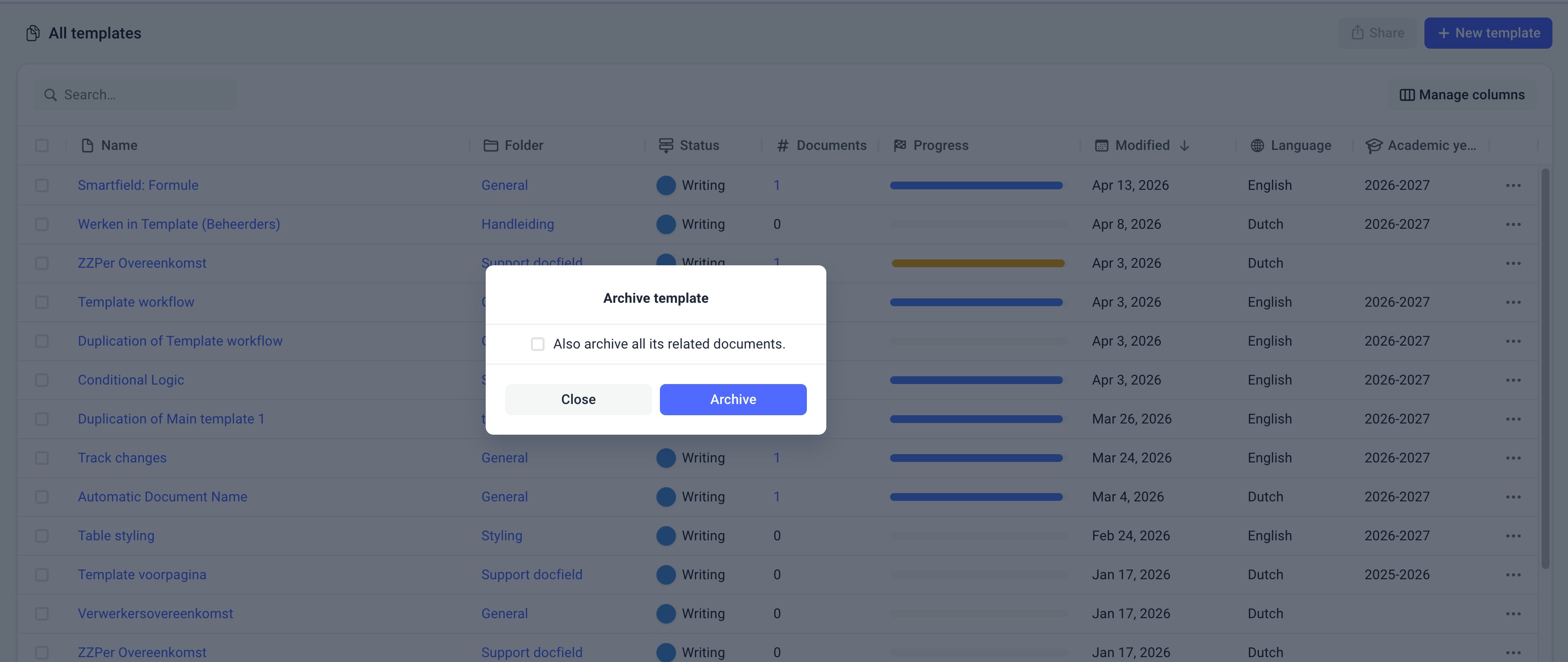Click the Status column header icon

click(x=666, y=146)
